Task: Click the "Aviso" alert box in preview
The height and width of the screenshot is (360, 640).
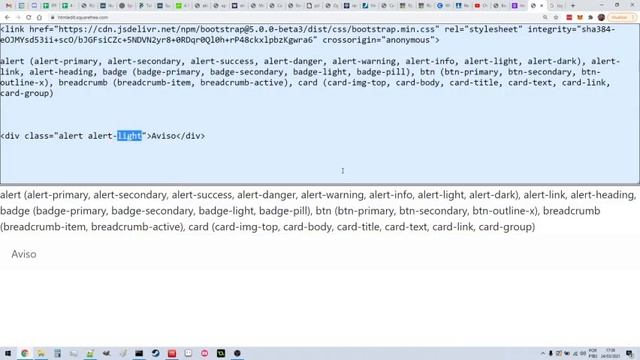Action: pyautogui.click(x=320, y=254)
